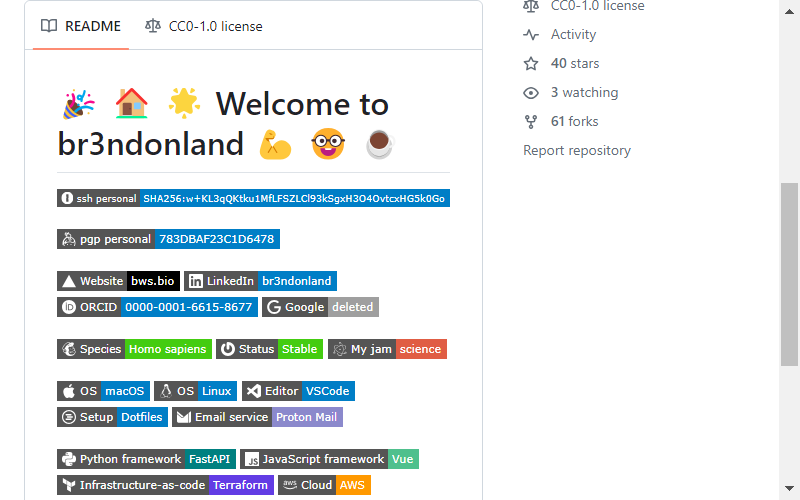Viewport: 800px width, 500px height.
Task: Click the My jam science badge
Action: point(387,349)
